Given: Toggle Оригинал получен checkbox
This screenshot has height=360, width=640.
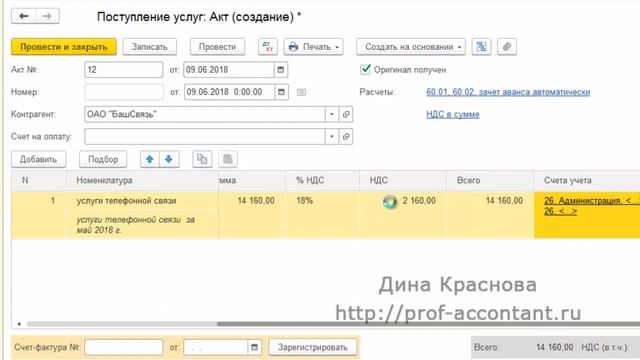Looking at the screenshot, I should pyautogui.click(x=365, y=69).
